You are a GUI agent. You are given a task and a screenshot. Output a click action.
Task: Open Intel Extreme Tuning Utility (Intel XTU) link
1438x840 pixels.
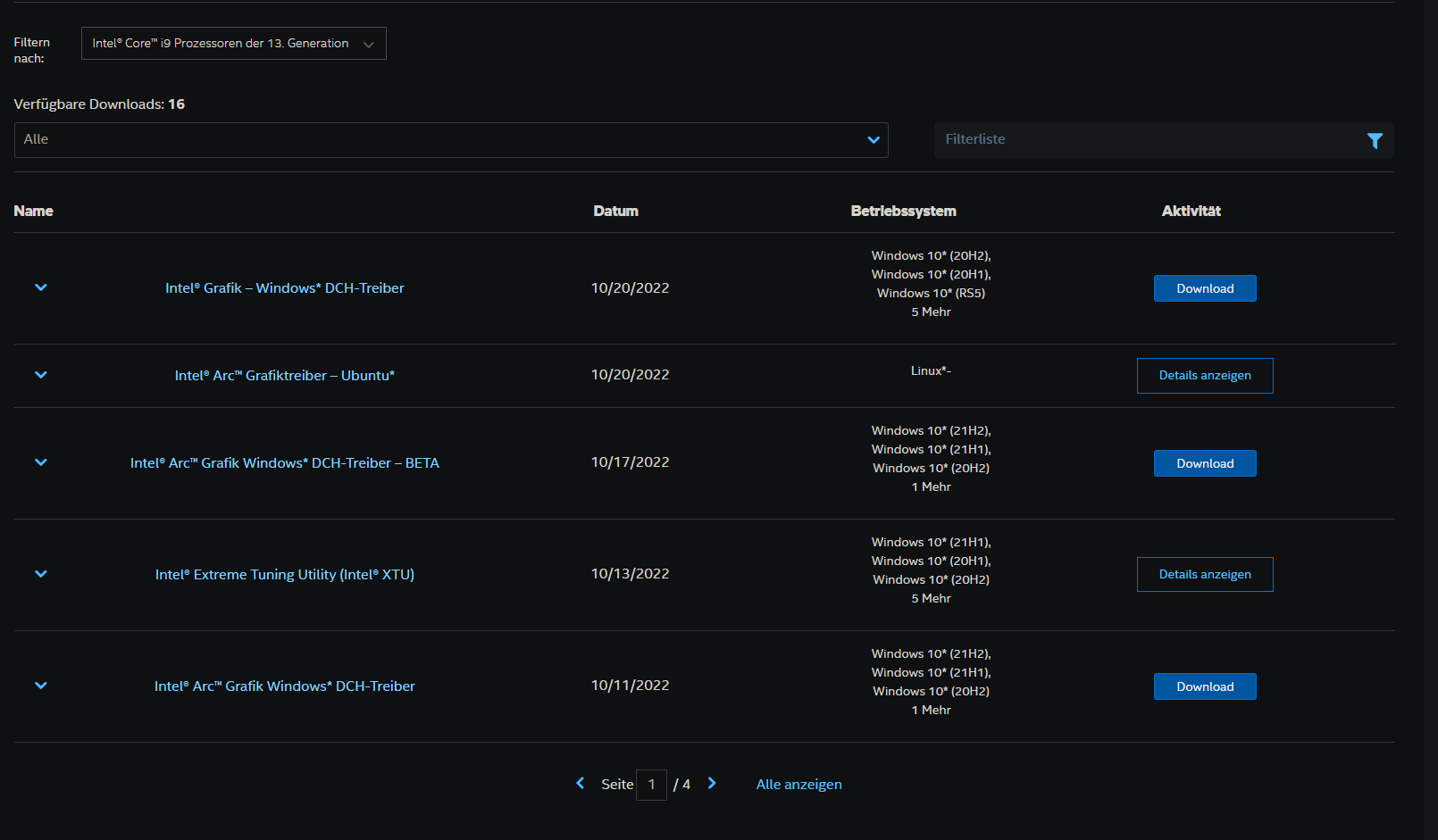(285, 575)
